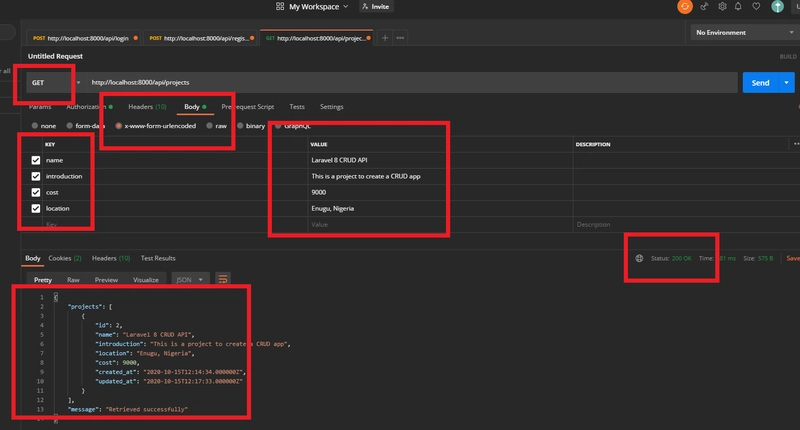This screenshot has height=430, width=800.
Task: Open the Send button dropdown arrow
Action: 786,83
